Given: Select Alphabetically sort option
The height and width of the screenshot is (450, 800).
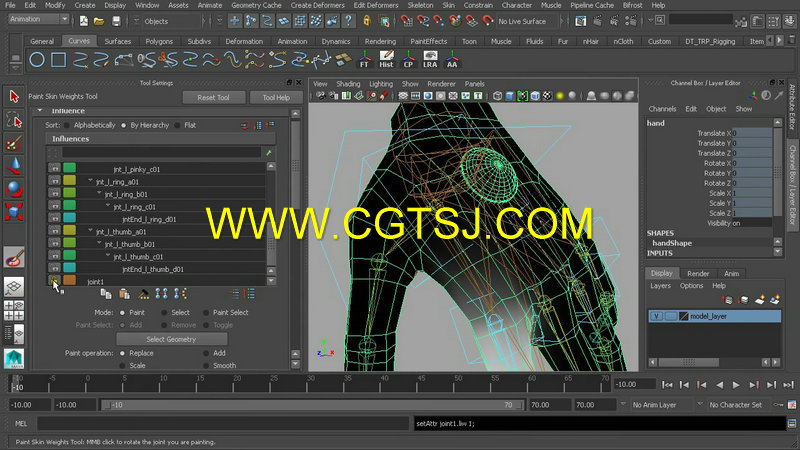Looking at the screenshot, I should pyautogui.click(x=67, y=125).
